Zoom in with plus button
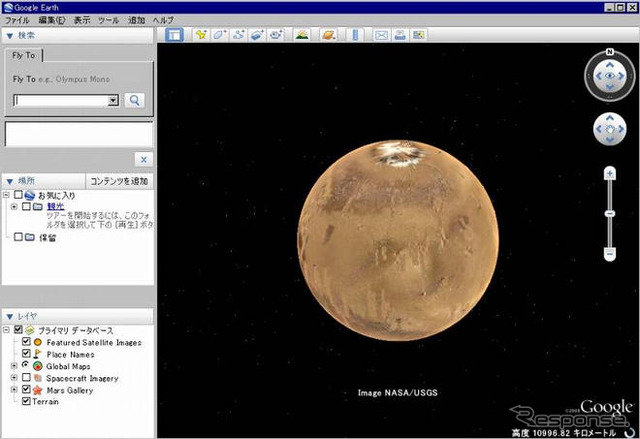This screenshot has width=640, height=439. pos(610,174)
